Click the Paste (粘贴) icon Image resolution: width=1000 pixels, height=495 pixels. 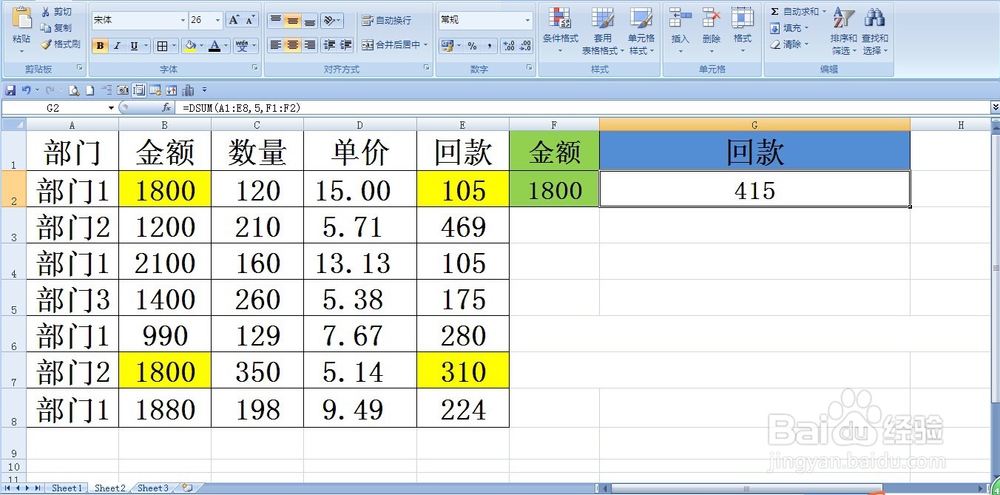tap(21, 18)
